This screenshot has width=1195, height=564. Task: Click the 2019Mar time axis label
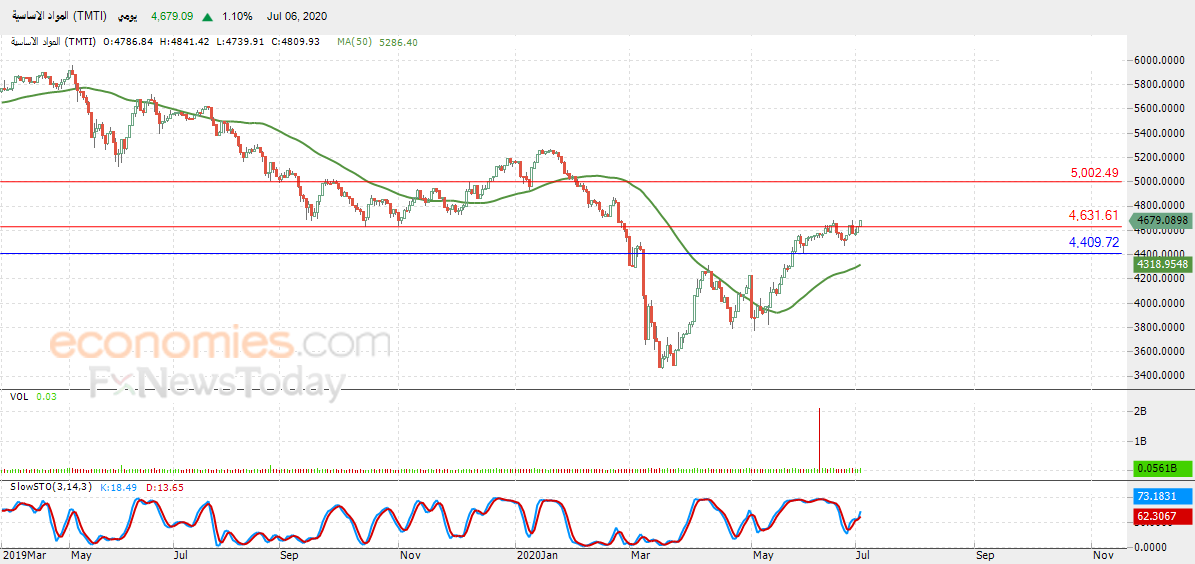pos(24,555)
